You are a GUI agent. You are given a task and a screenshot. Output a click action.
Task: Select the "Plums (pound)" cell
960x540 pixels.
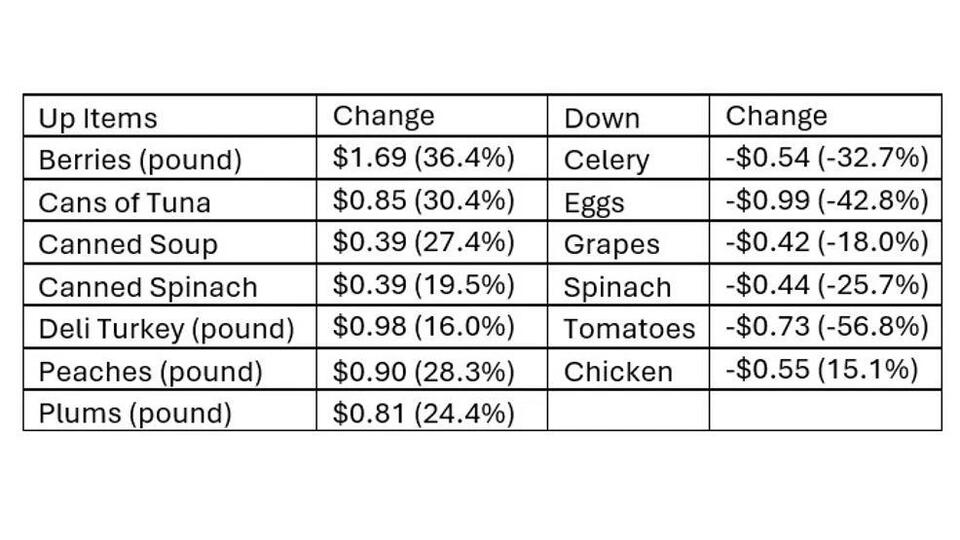click(135, 413)
